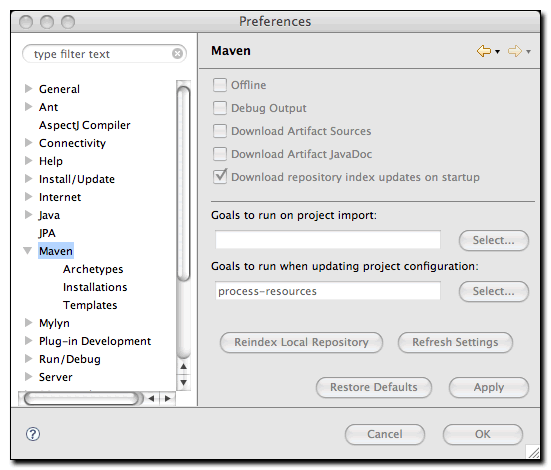551x470 pixels.
Task: Open the Installations preference page
Action: point(95,287)
